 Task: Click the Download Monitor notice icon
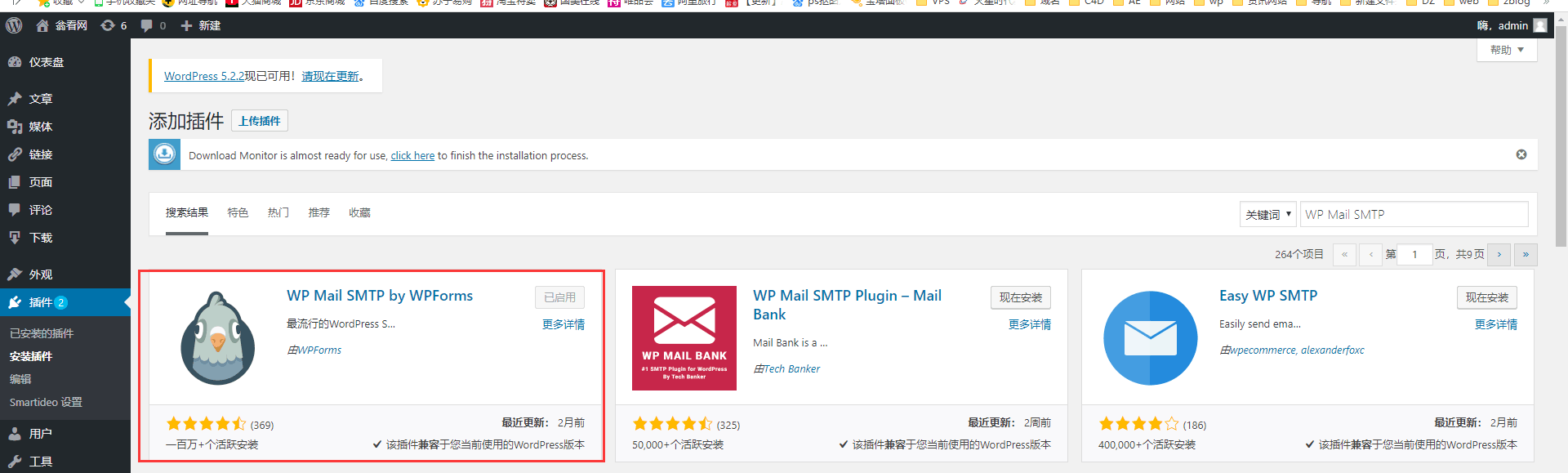[x=165, y=154]
